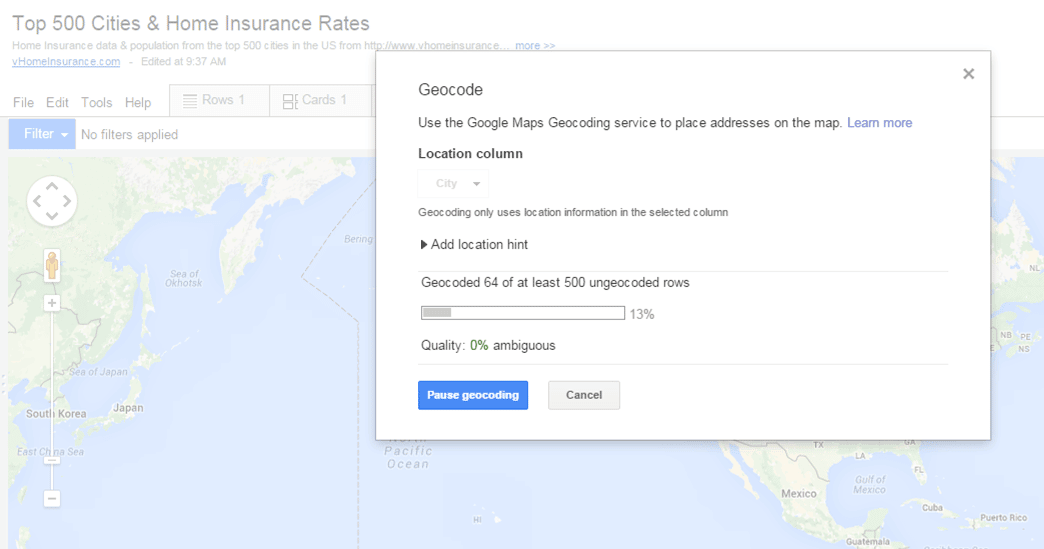The width and height of the screenshot is (1044, 549).
Task: Open the File menu
Action: click(x=23, y=102)
